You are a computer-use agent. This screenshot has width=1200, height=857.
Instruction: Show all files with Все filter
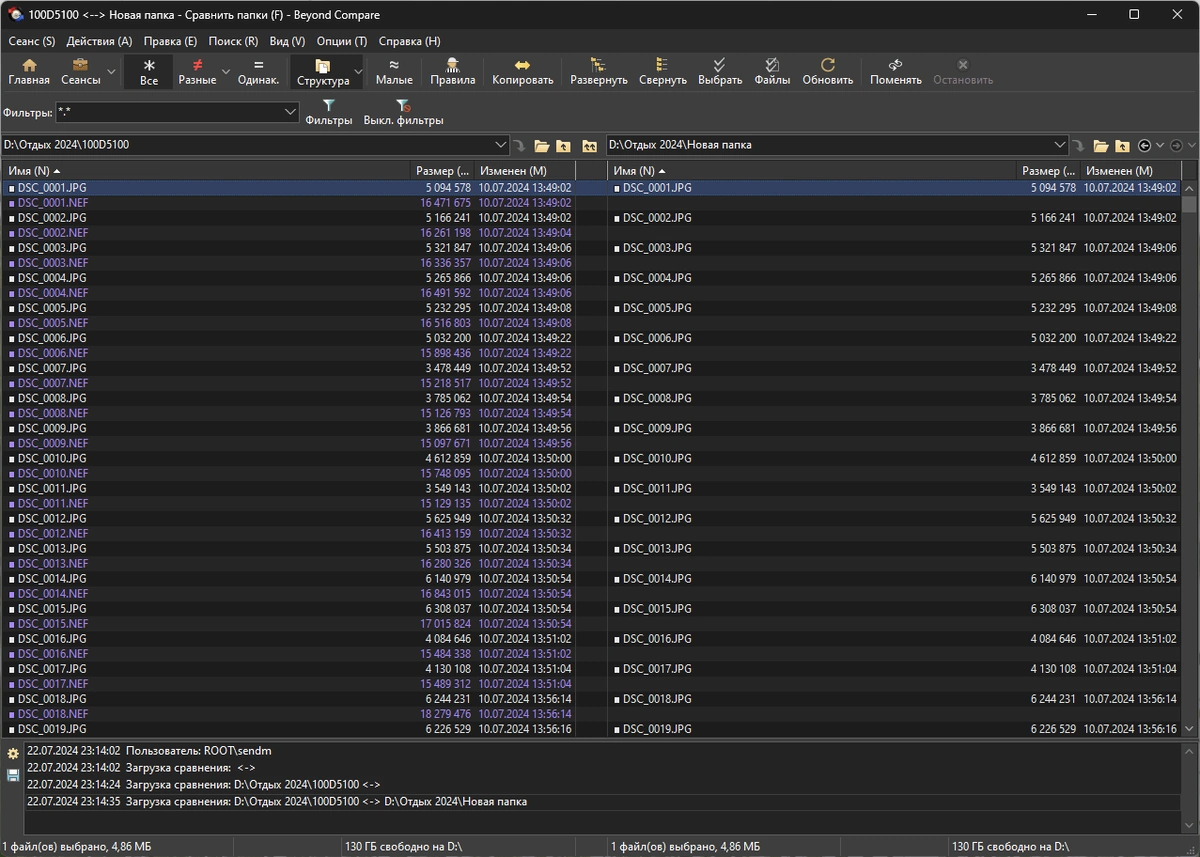point(149,72)
